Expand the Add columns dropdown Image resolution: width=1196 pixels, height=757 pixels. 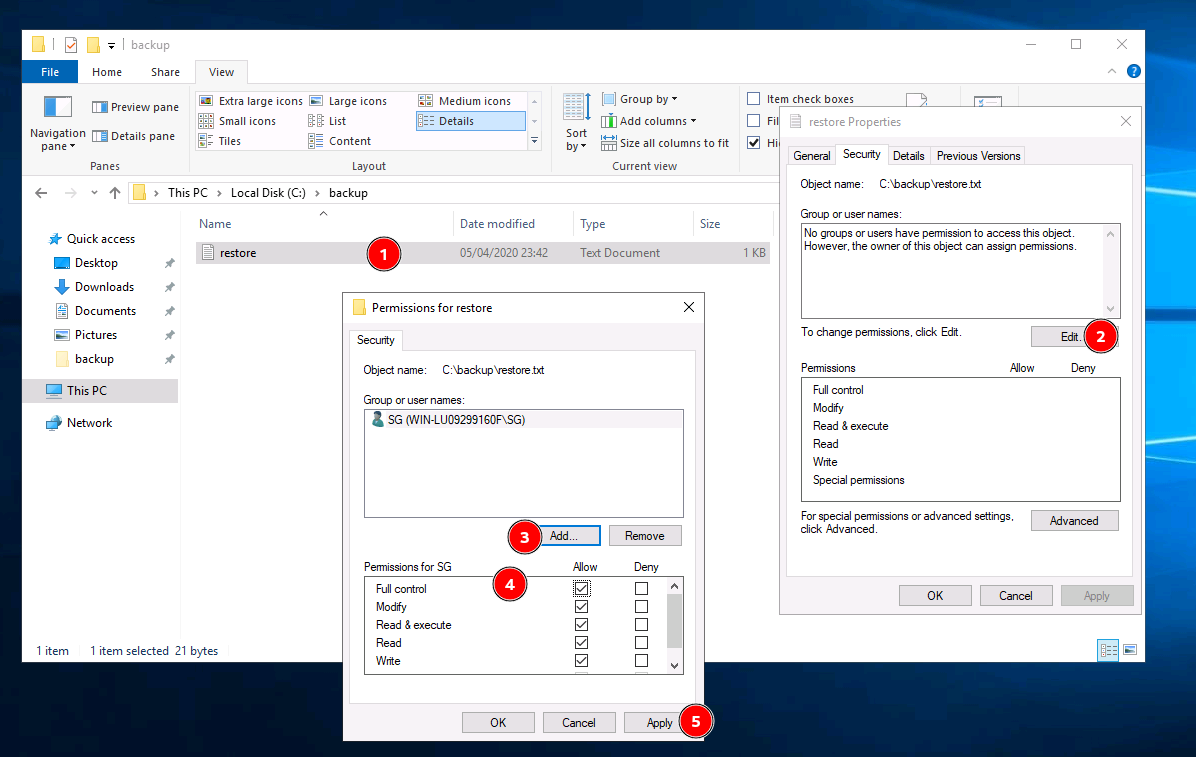pos(649,121)
